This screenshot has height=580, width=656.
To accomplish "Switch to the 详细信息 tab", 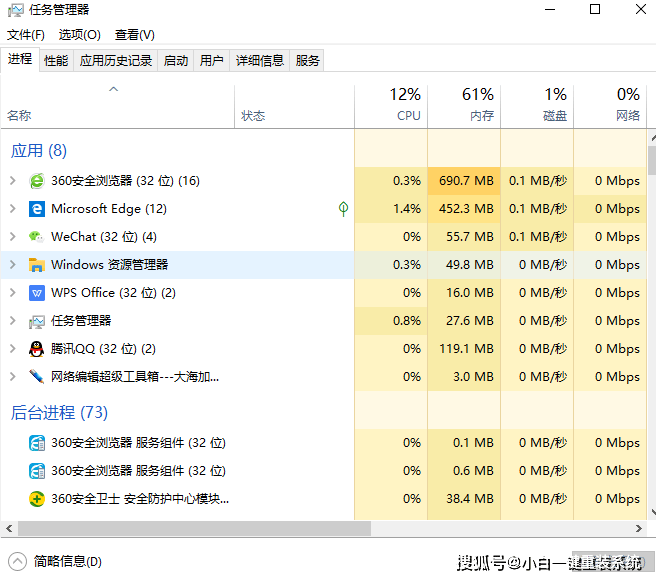I will [259, 61].
